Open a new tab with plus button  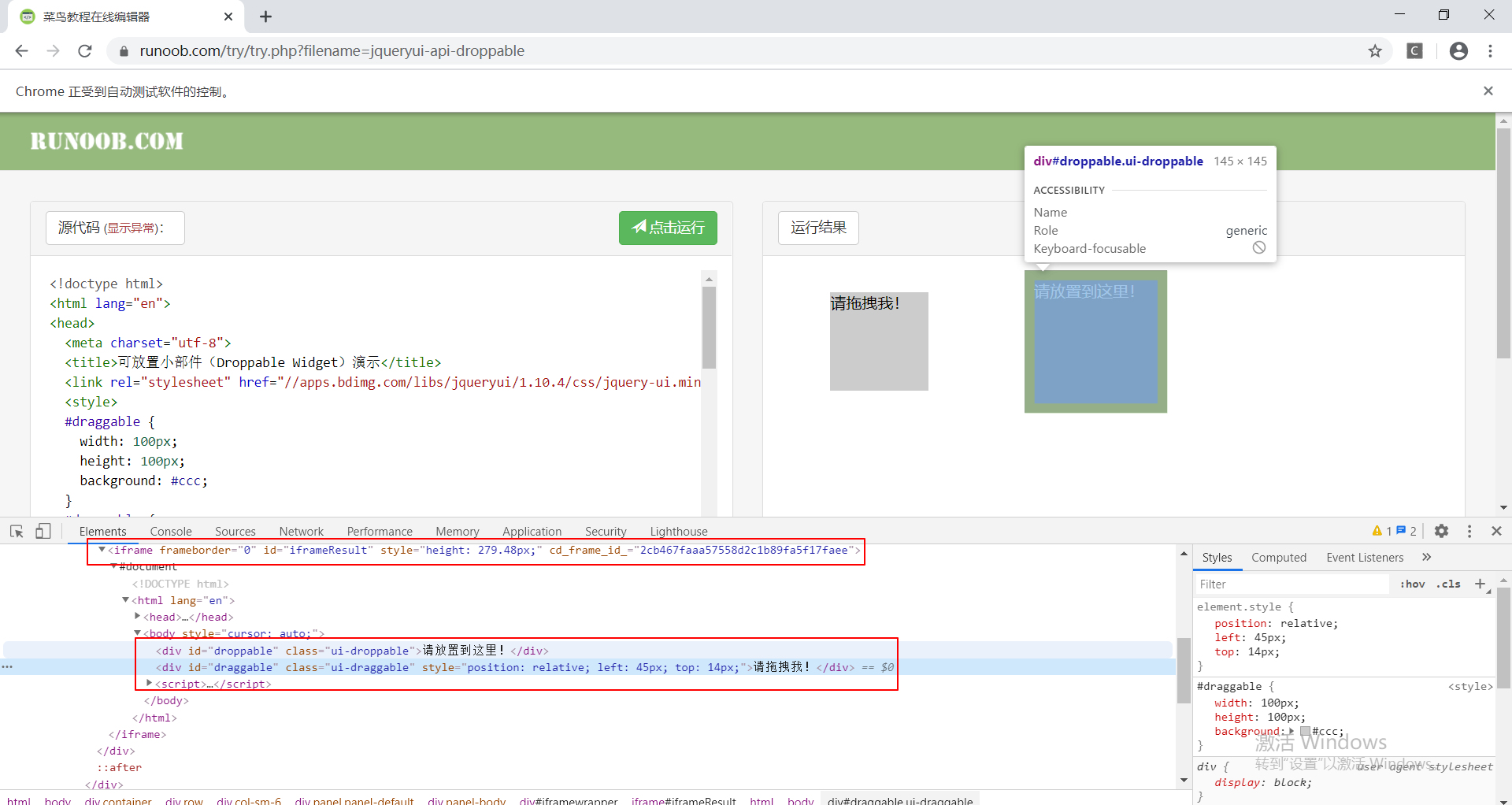[x=265, y=17]
